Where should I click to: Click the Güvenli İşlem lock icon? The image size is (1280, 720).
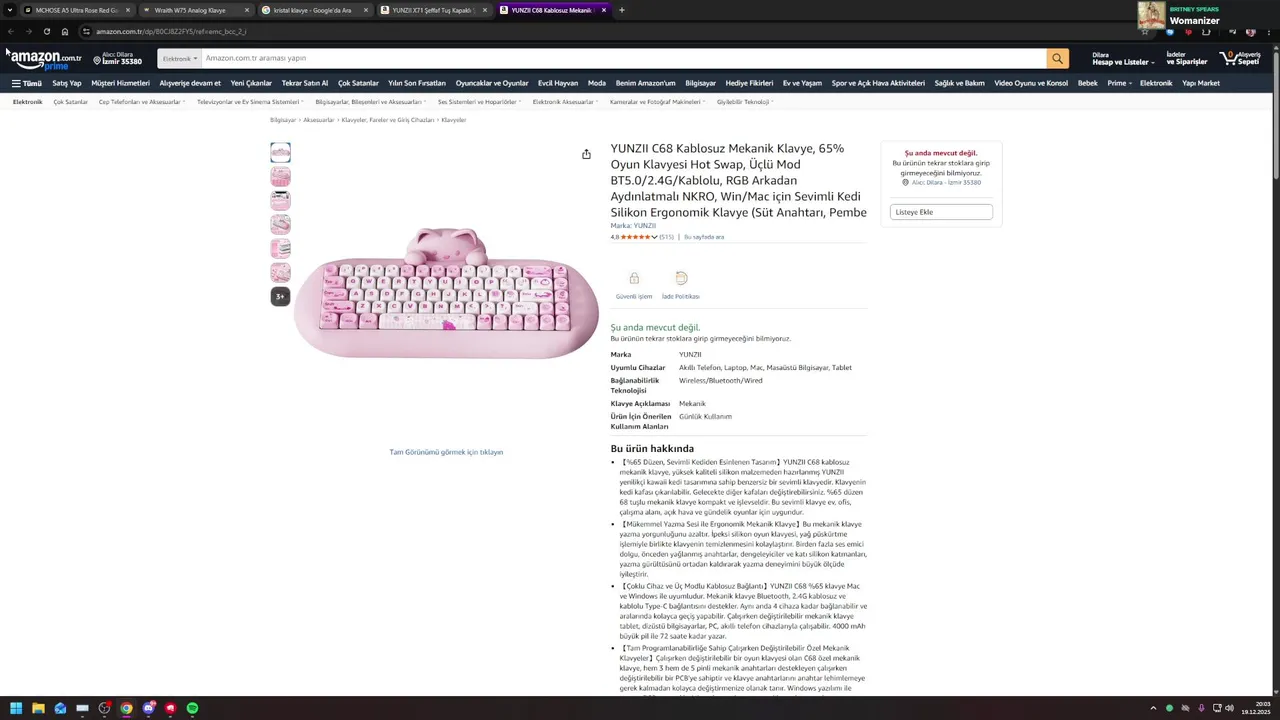click(x=634, y=278)
